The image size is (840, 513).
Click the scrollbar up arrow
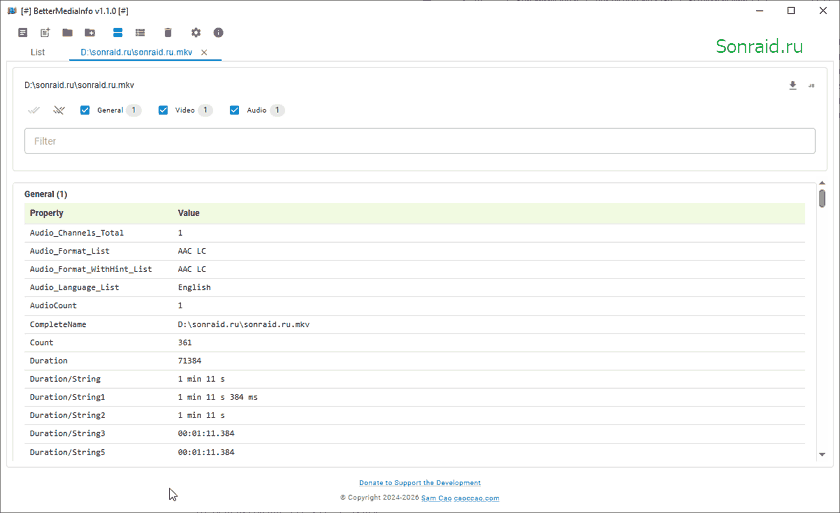click(822, 183)
